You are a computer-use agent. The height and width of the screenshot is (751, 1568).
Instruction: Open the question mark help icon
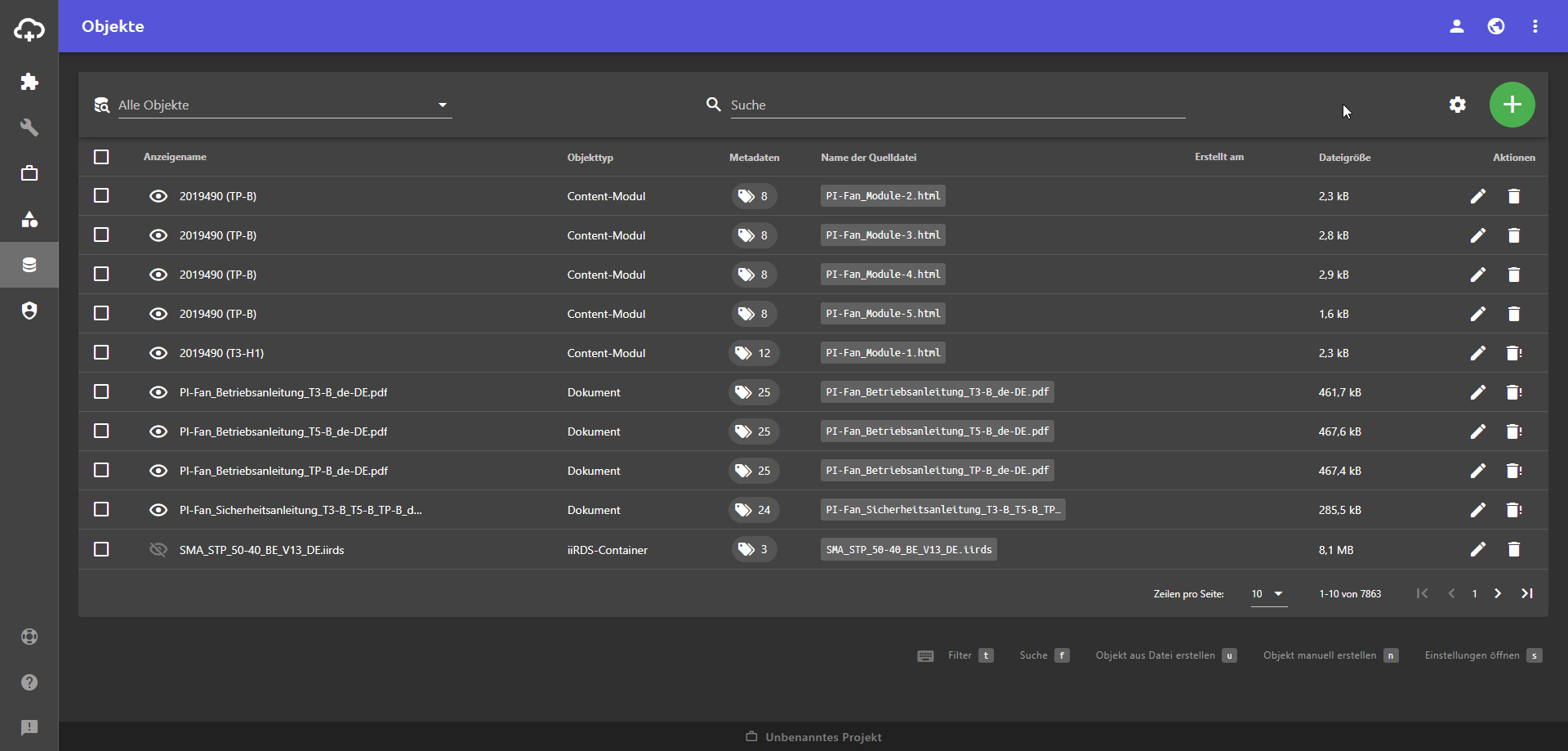29,682
